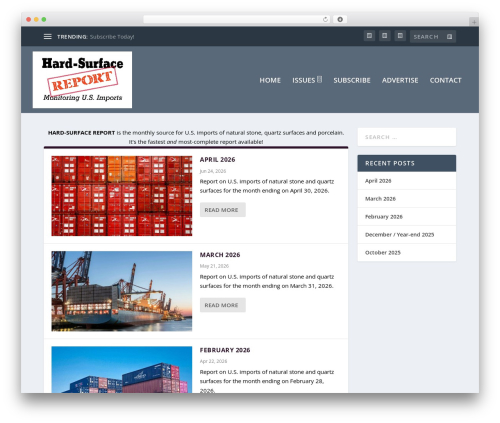Viewport: 500px width, 423px height.
Task: Open the ADVERTISE page
Action: 400,80
